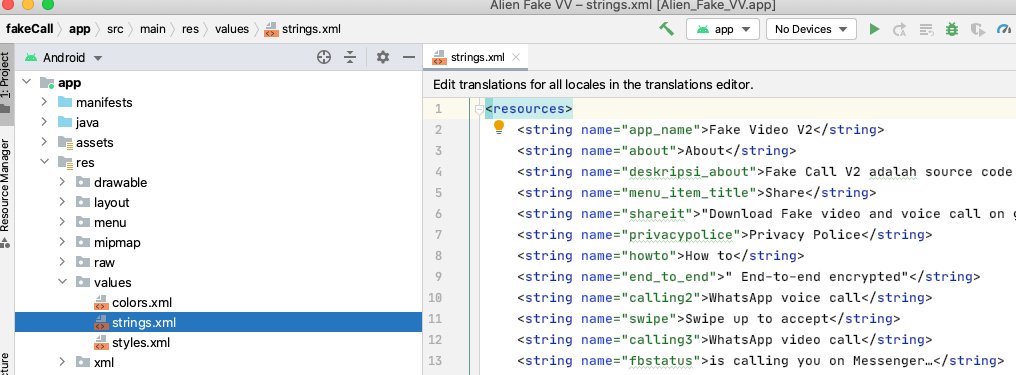This screenshot has height=375, width=1016.
Task: Click the values breadcrumb in navigation bar
Action: [x=232, y=29]
